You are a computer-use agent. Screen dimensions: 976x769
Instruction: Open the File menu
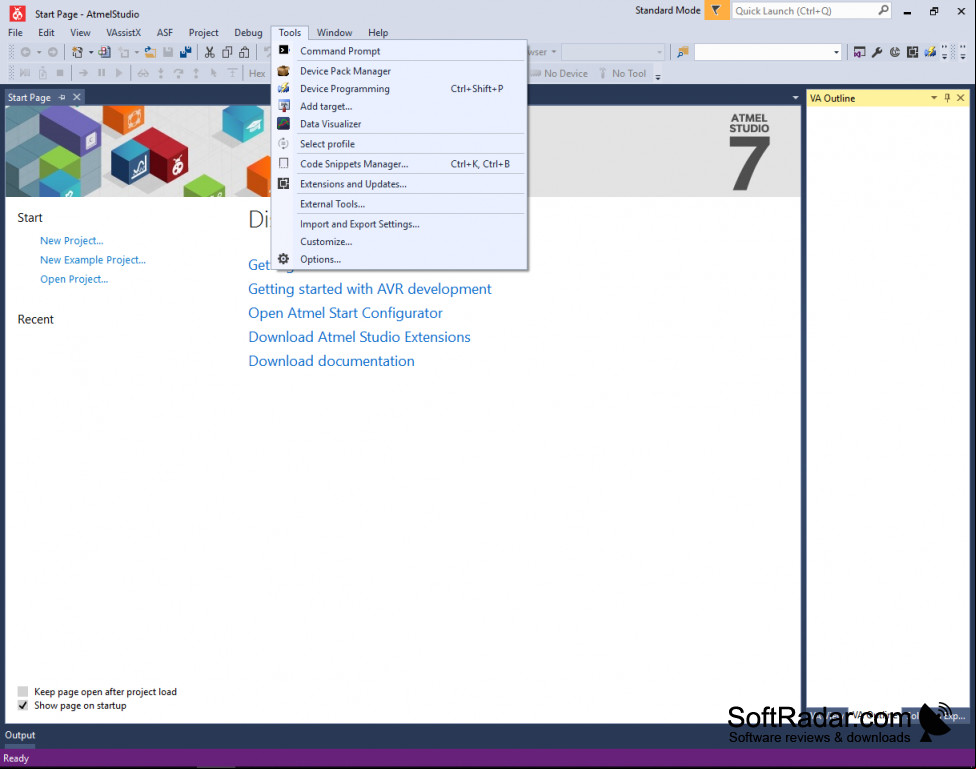[16, 32]
